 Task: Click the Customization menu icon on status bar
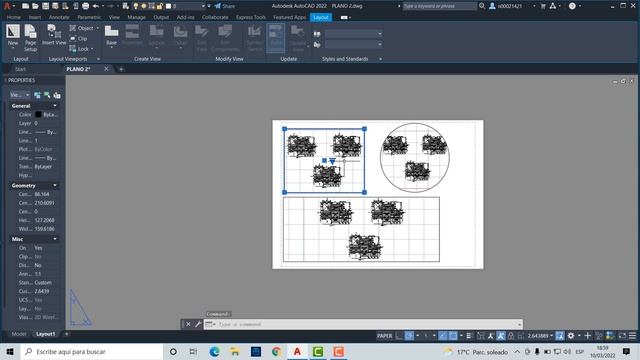click(x=632, y=336)
